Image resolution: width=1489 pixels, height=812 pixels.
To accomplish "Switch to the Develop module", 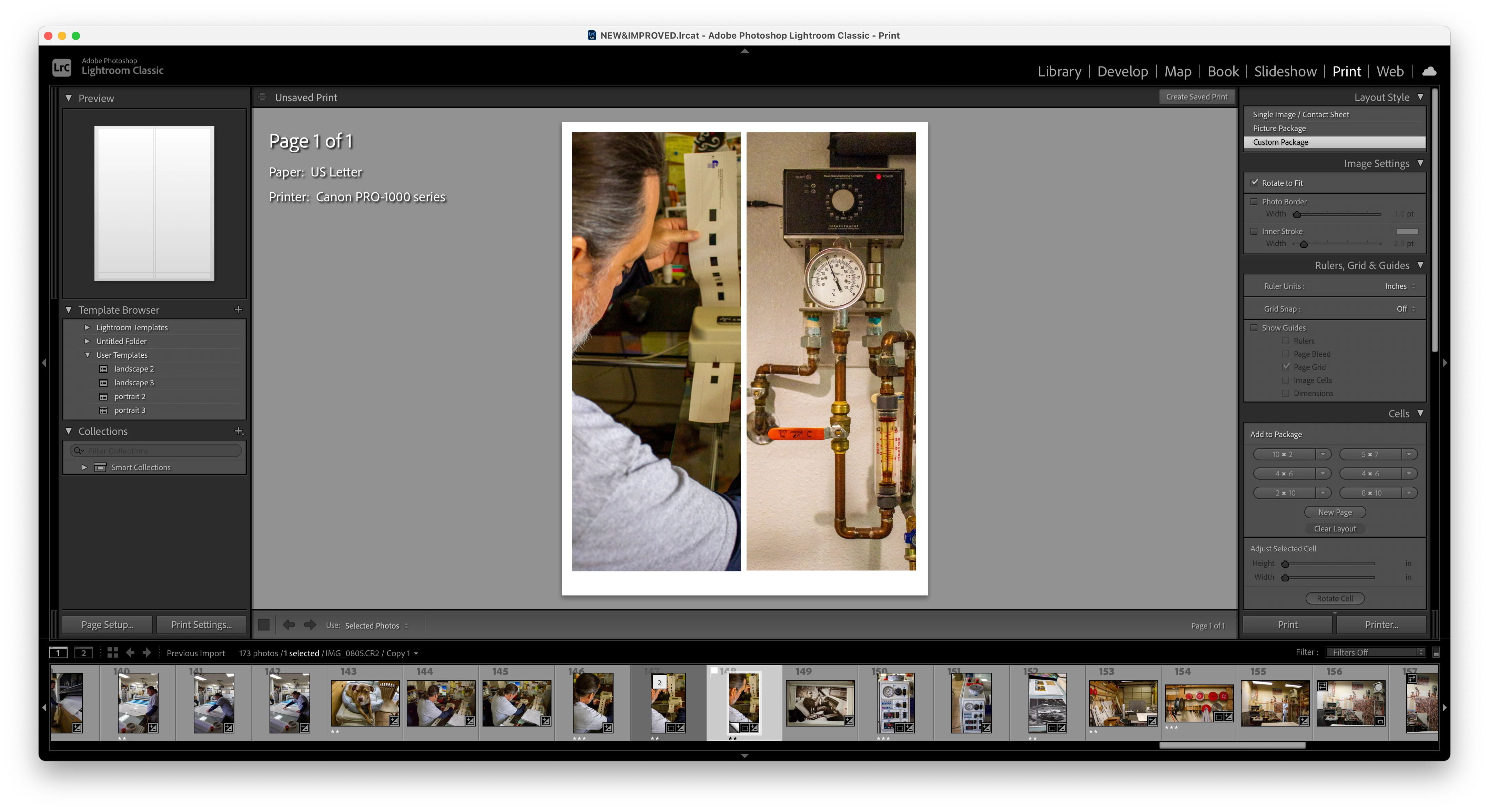I will [1122, 71].
